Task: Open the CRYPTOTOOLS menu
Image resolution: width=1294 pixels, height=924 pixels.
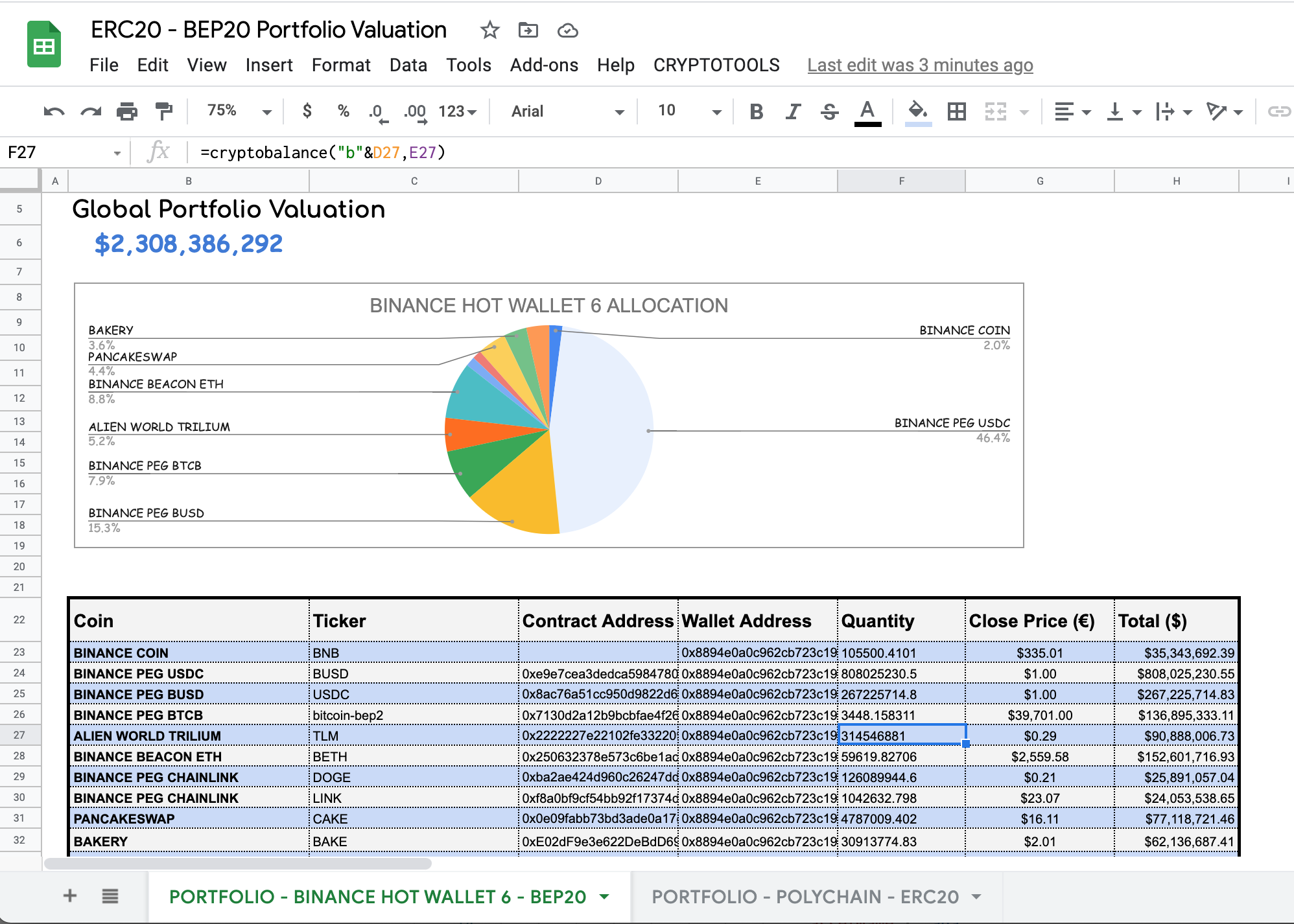Action: click(716, 65)
